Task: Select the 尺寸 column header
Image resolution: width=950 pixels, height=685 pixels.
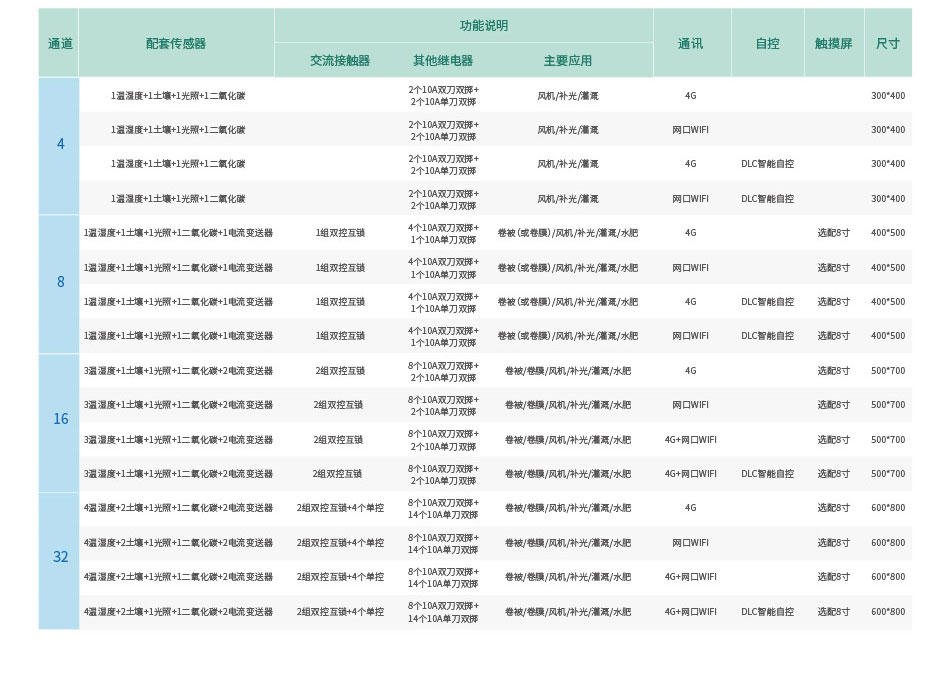Action: point(887,43)
